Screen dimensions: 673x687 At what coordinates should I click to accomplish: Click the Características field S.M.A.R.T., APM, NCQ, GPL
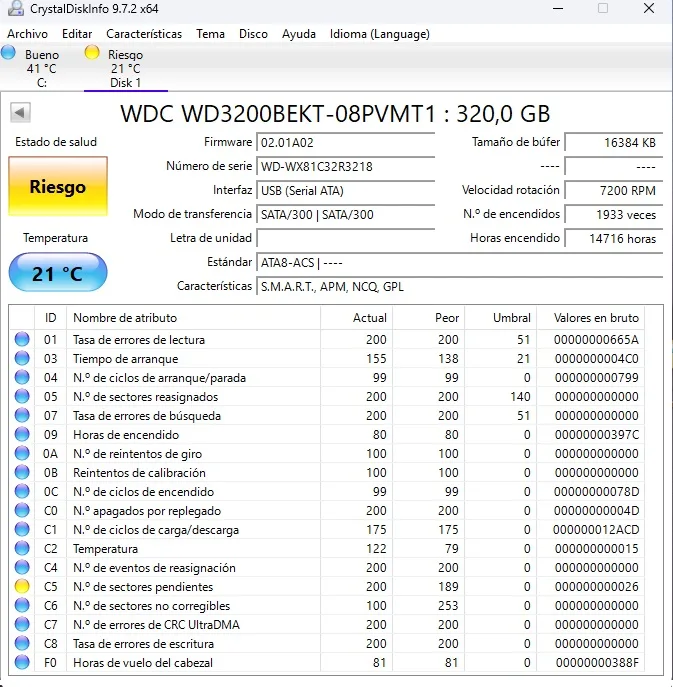pyautogui.click(x=460, y=287)
